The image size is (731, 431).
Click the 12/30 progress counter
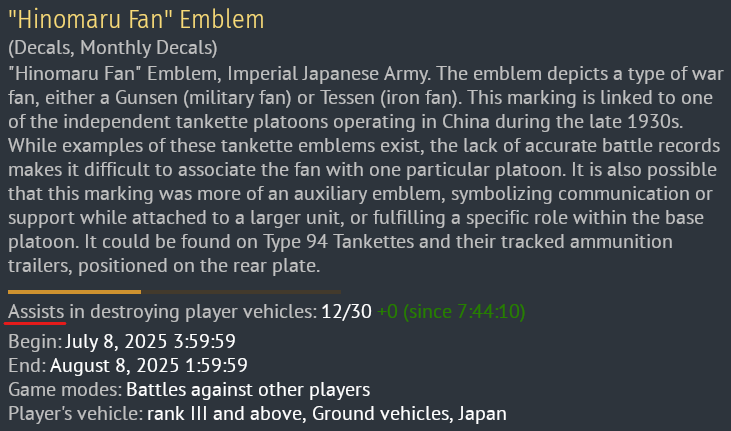point(346,312)
